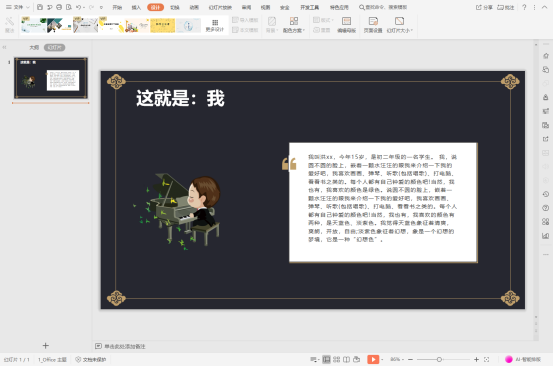This screenshot has height=367, width=553.
Task: Open the 开发工具 ribbon tab
Action: coord(309,7)
